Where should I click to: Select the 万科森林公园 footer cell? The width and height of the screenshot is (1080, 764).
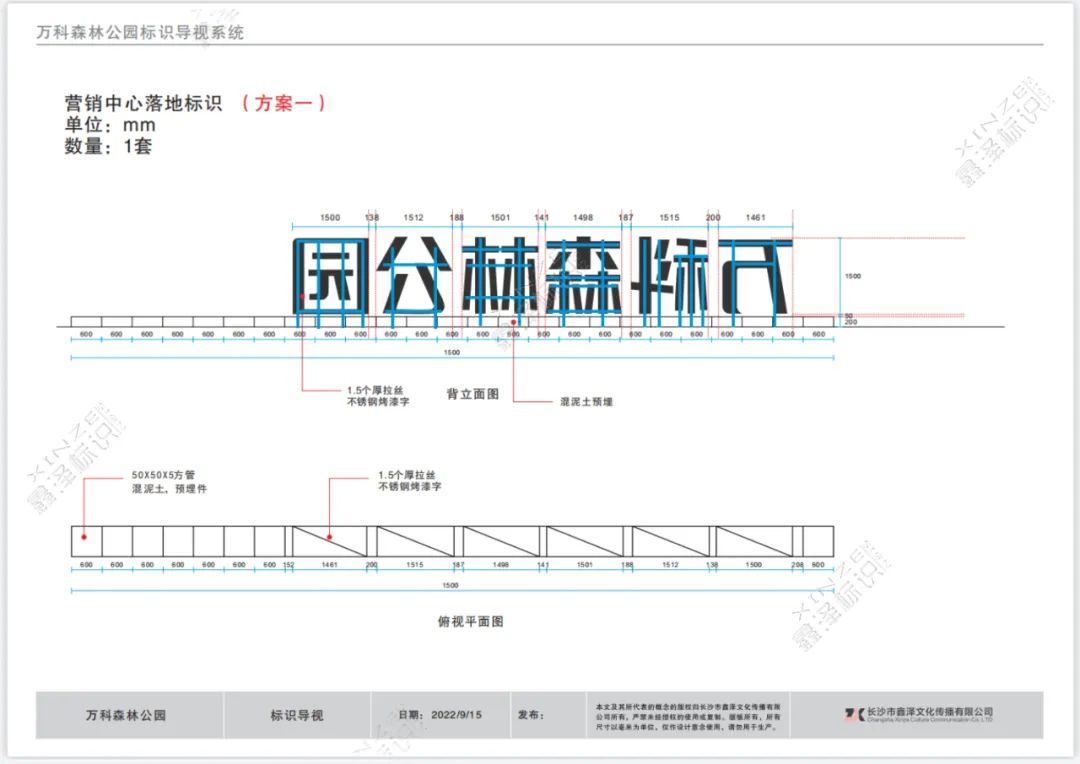point(126,715)
